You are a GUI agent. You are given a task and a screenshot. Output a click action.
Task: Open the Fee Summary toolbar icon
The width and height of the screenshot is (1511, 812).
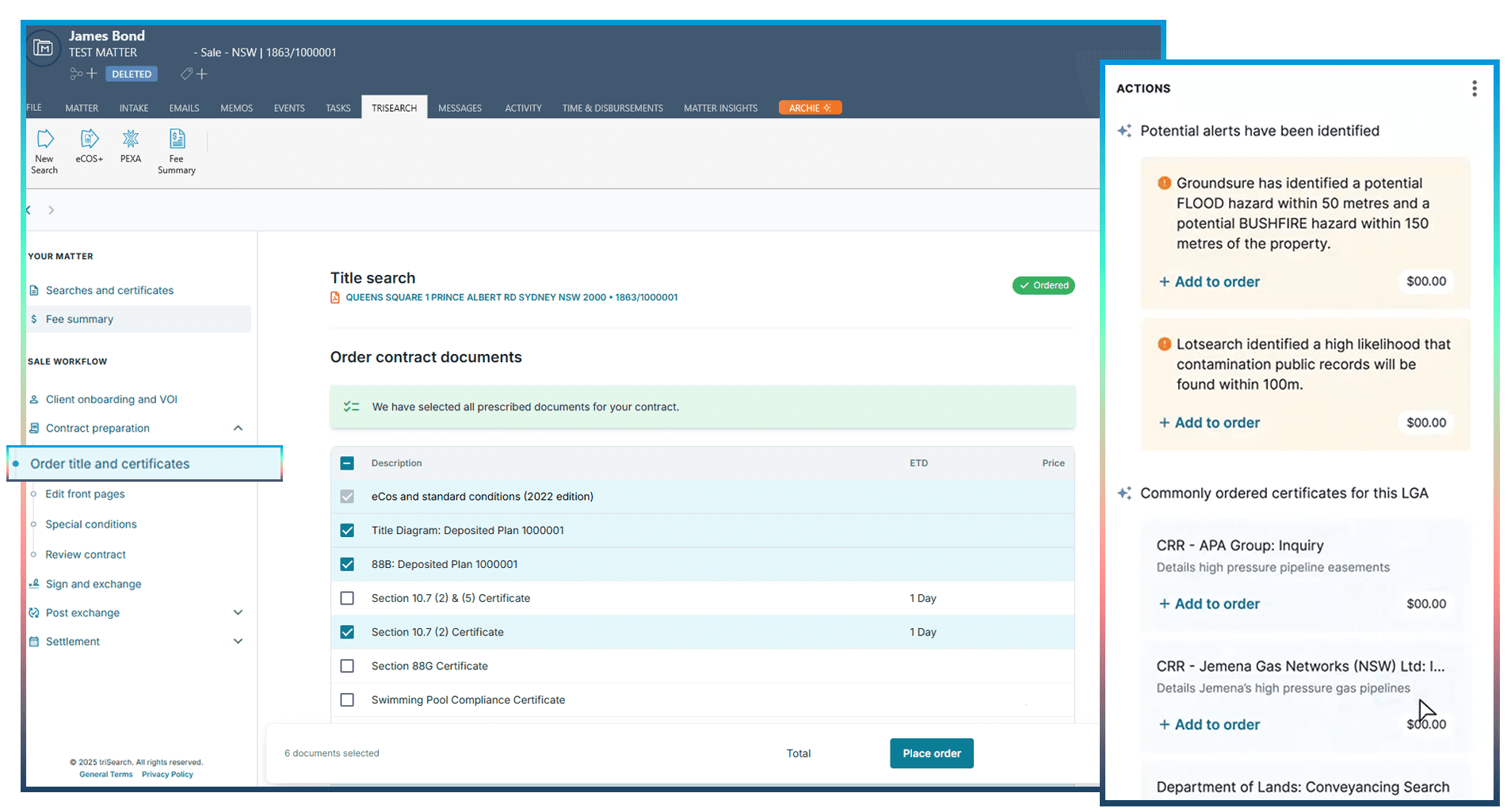coord(177,139)
